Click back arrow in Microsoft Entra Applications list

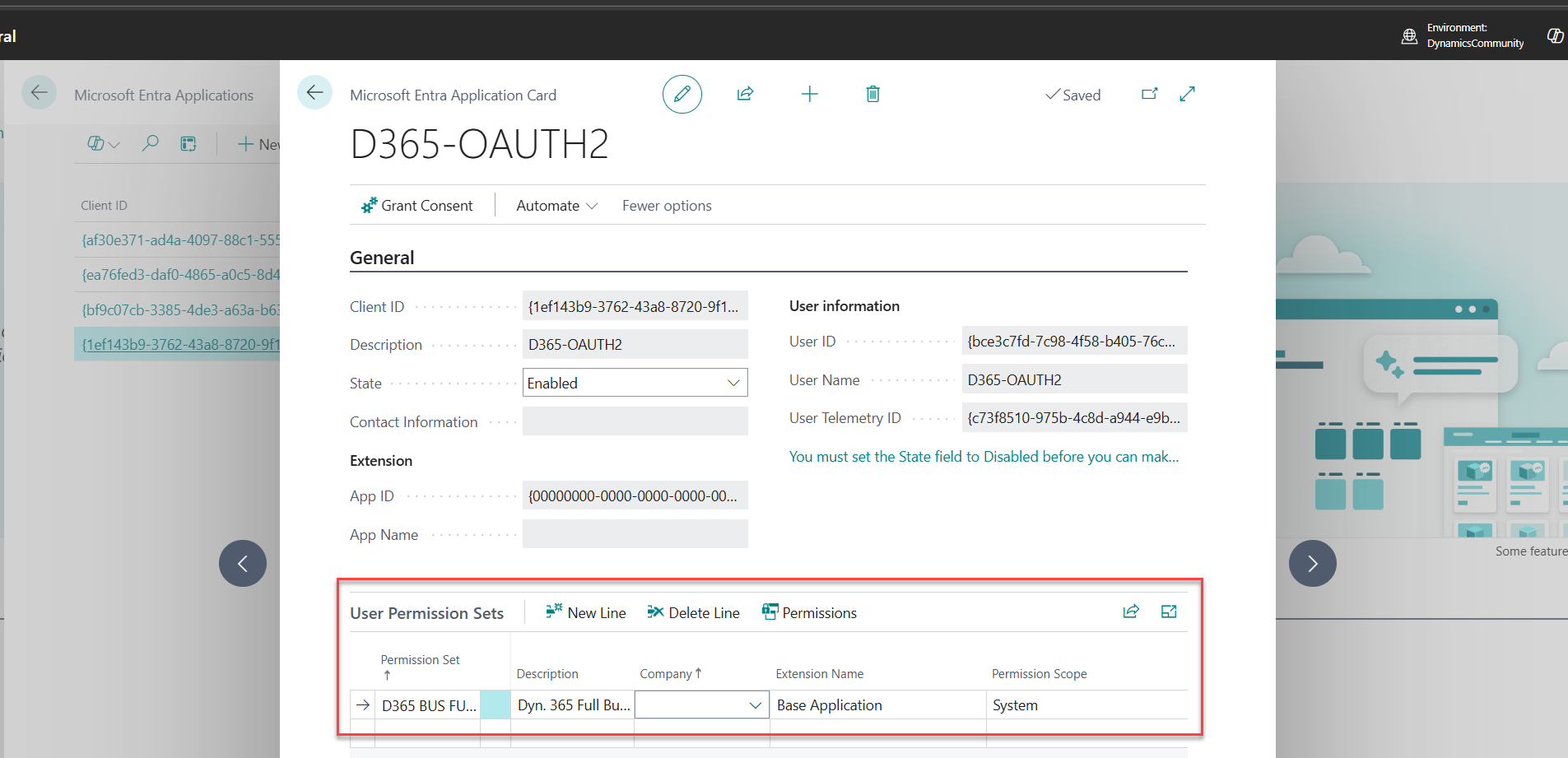coord(39,93)
